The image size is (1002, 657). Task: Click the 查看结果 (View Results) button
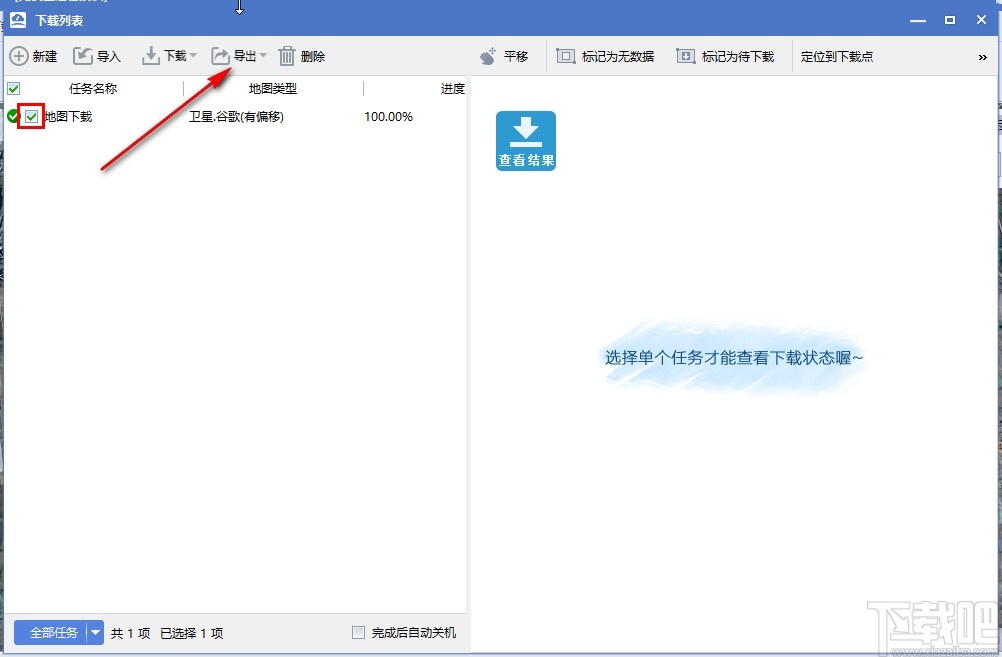(525, 140)
